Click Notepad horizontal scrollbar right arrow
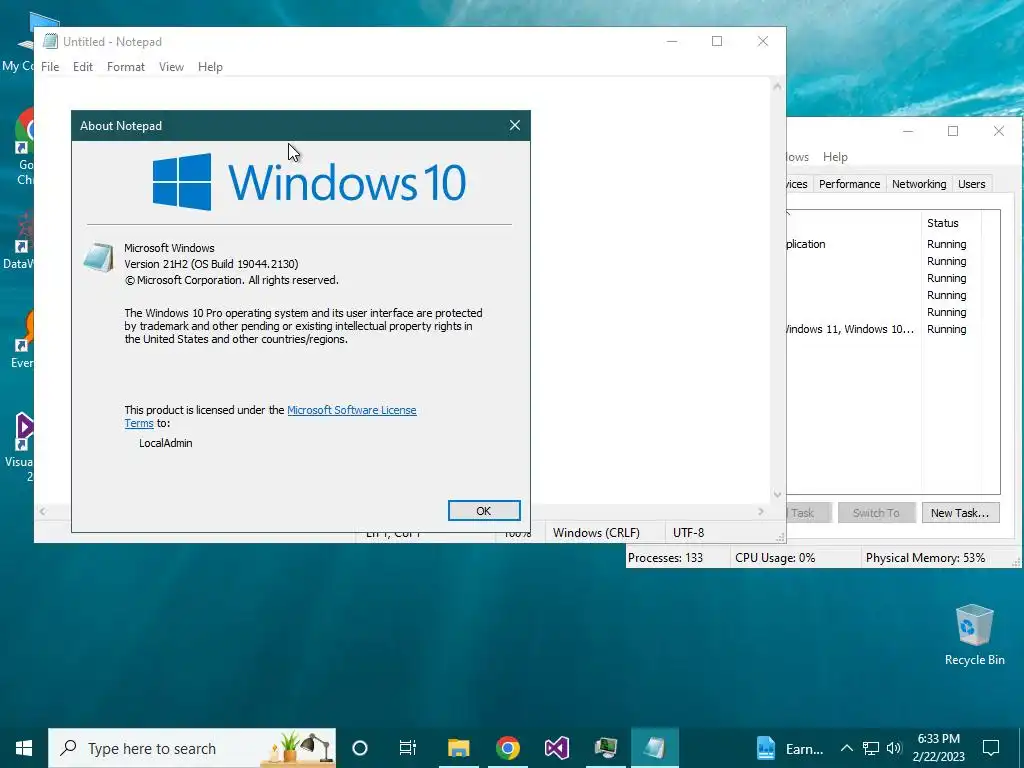This screenshot has width=1024, height=768. point(761,511)
